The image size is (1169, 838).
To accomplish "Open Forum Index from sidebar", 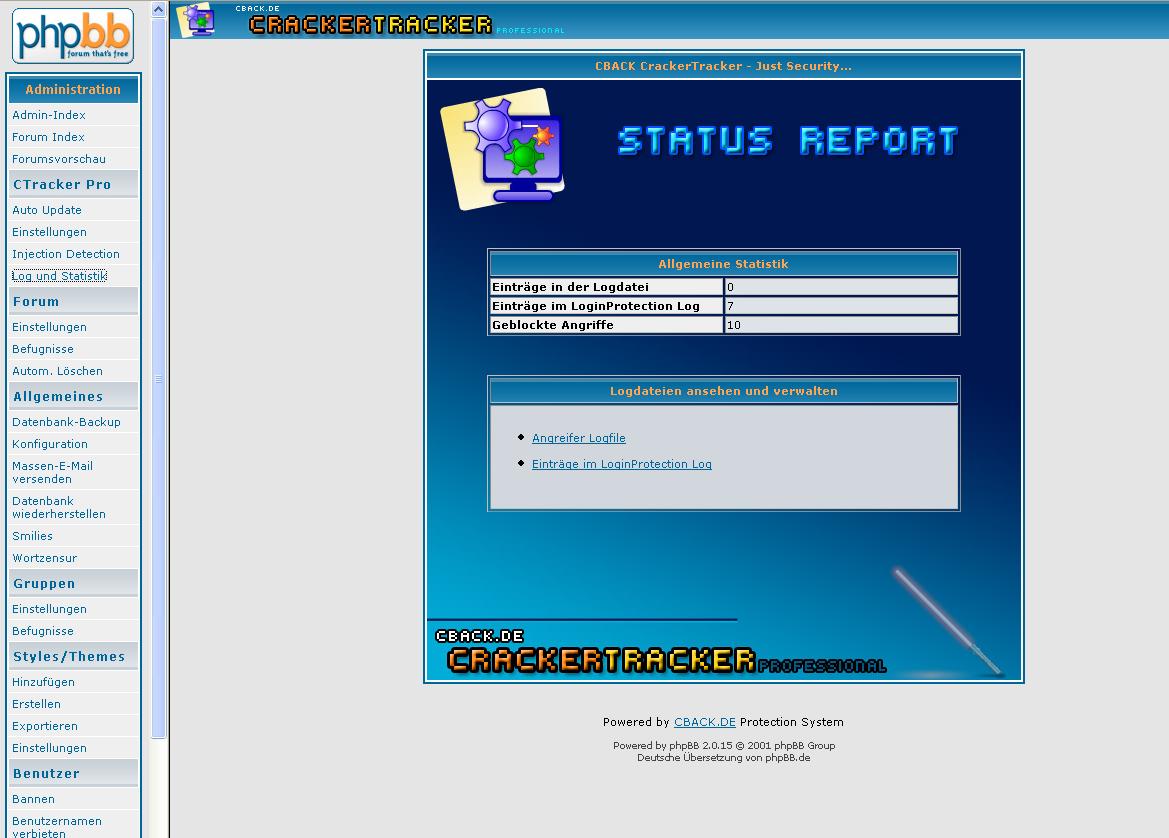I will [x=48, y=137].
